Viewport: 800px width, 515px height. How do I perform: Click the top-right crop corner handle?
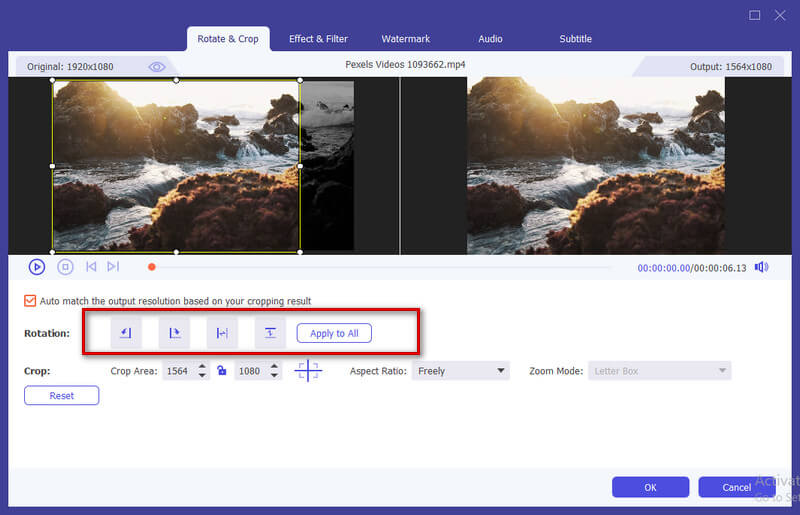(300, 80)
